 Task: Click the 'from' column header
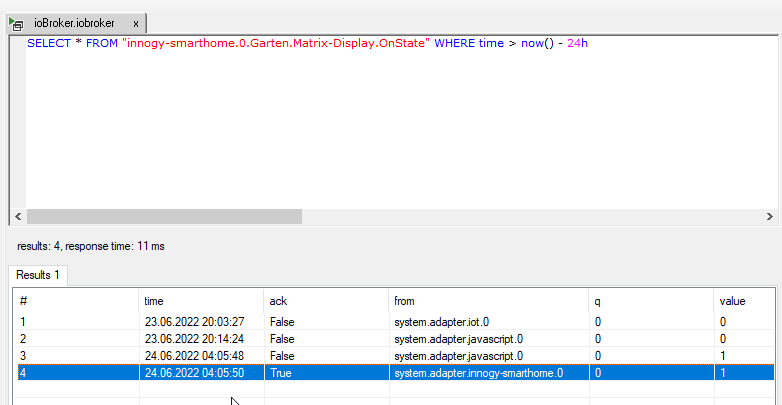489,301
